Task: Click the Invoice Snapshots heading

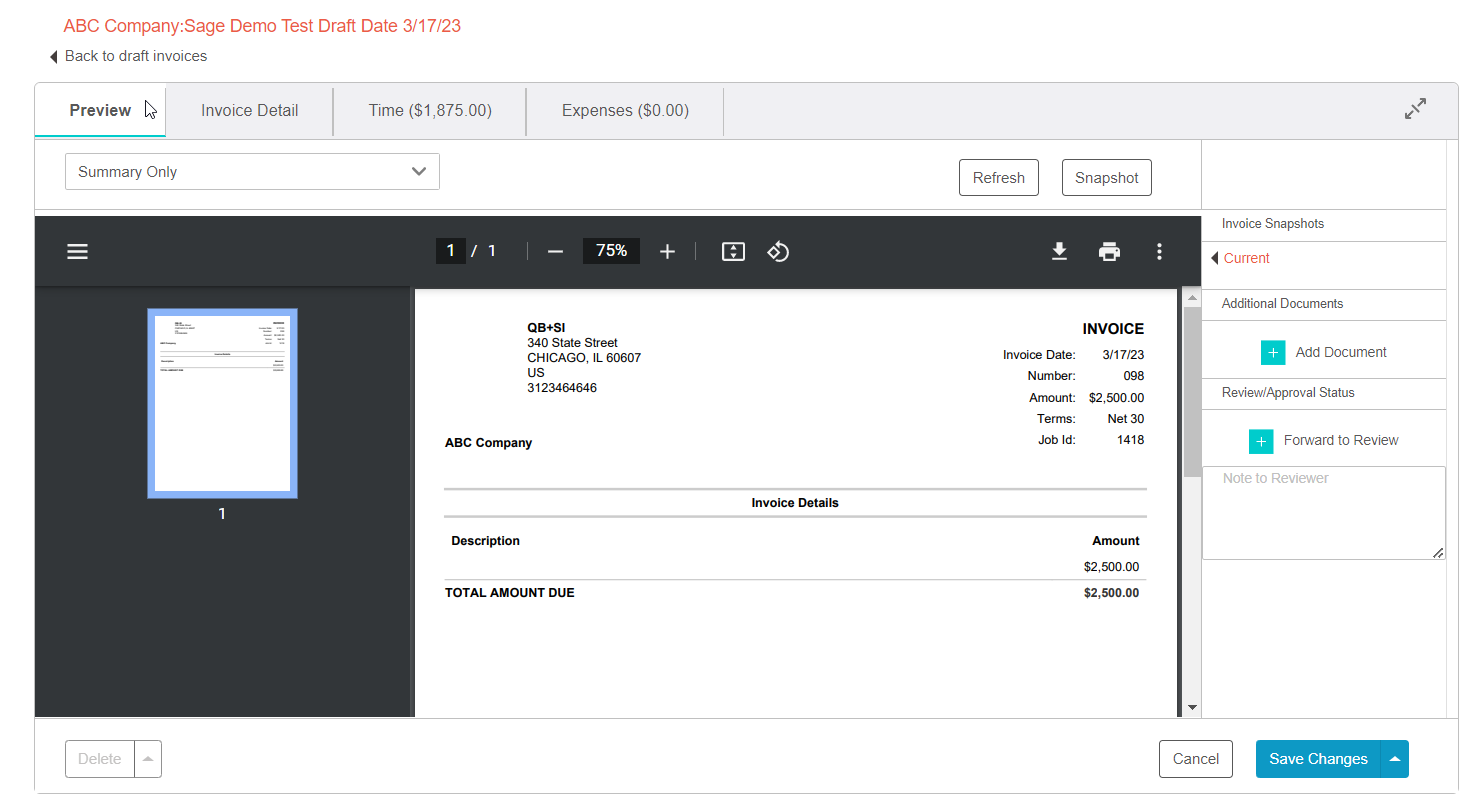Action: (x=1273, y=224)
